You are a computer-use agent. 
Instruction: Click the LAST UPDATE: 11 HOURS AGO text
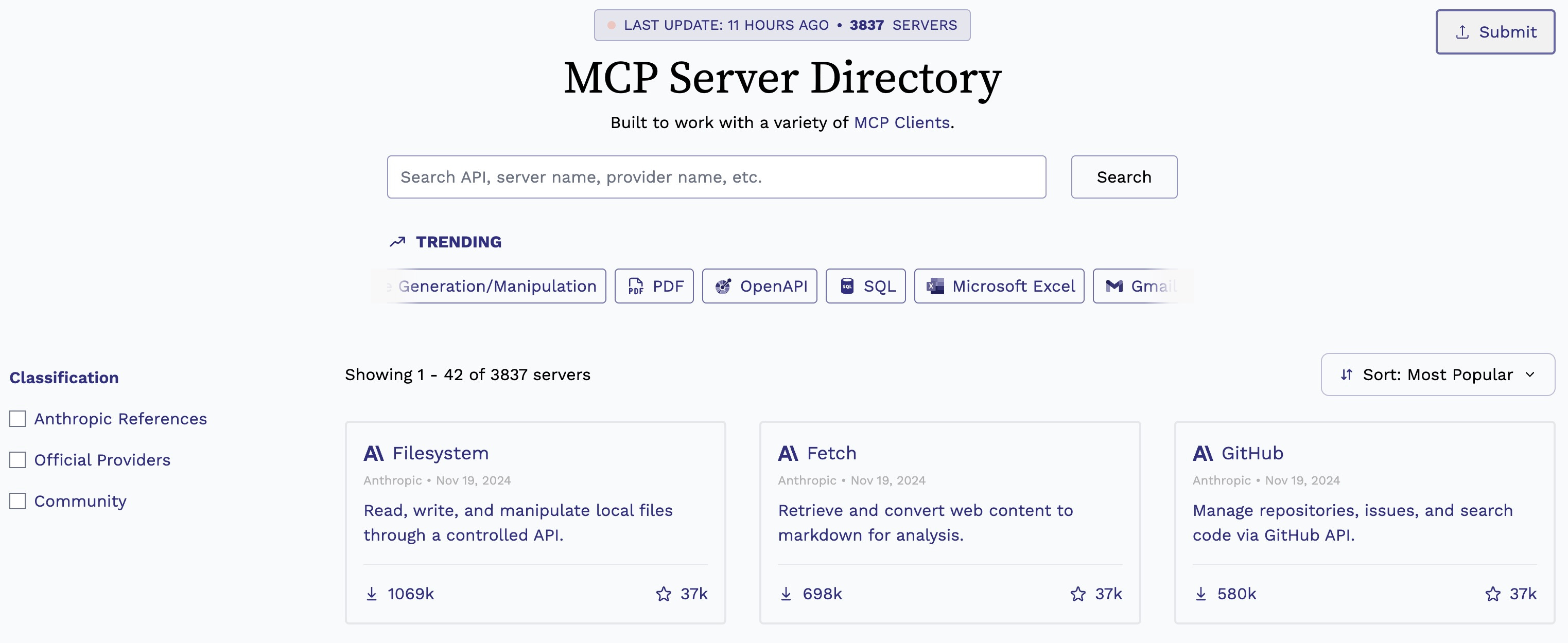pos(726,25)
